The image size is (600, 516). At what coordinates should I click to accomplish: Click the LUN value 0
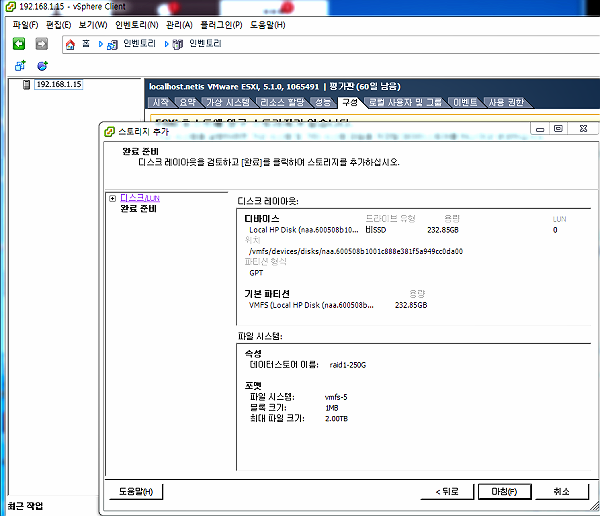(555, 230)
